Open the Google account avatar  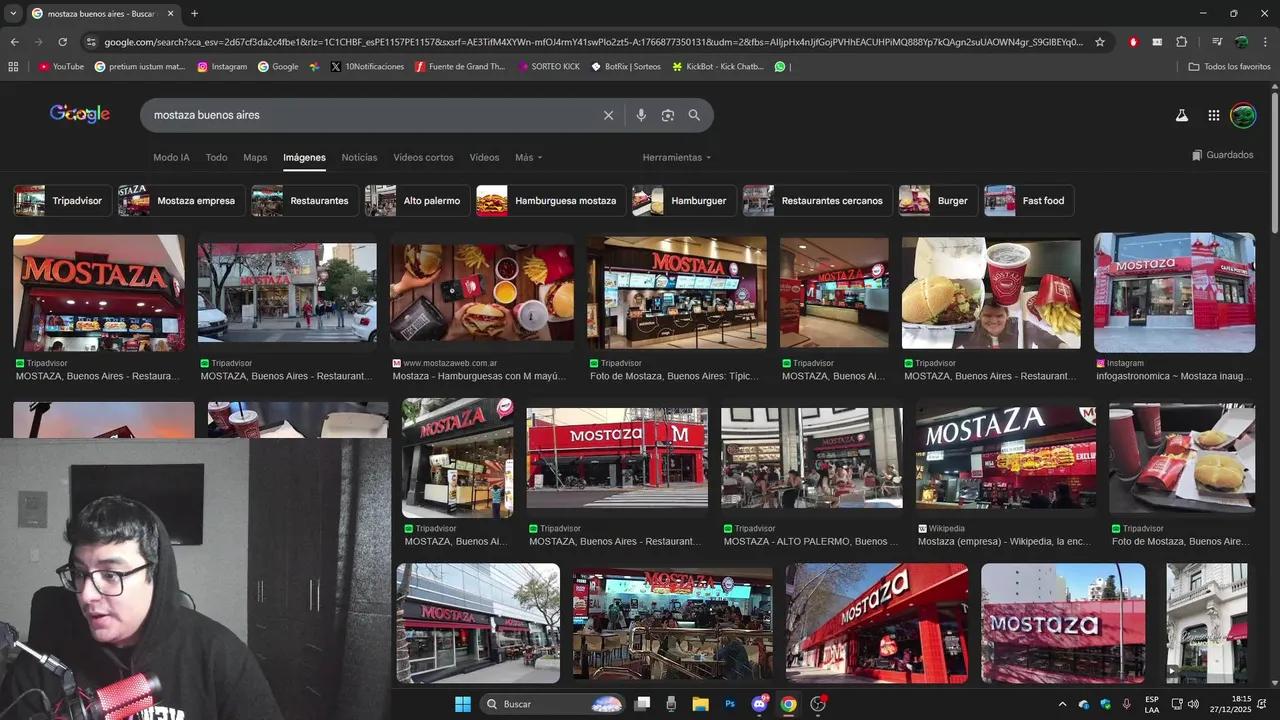click(1243, 115)
